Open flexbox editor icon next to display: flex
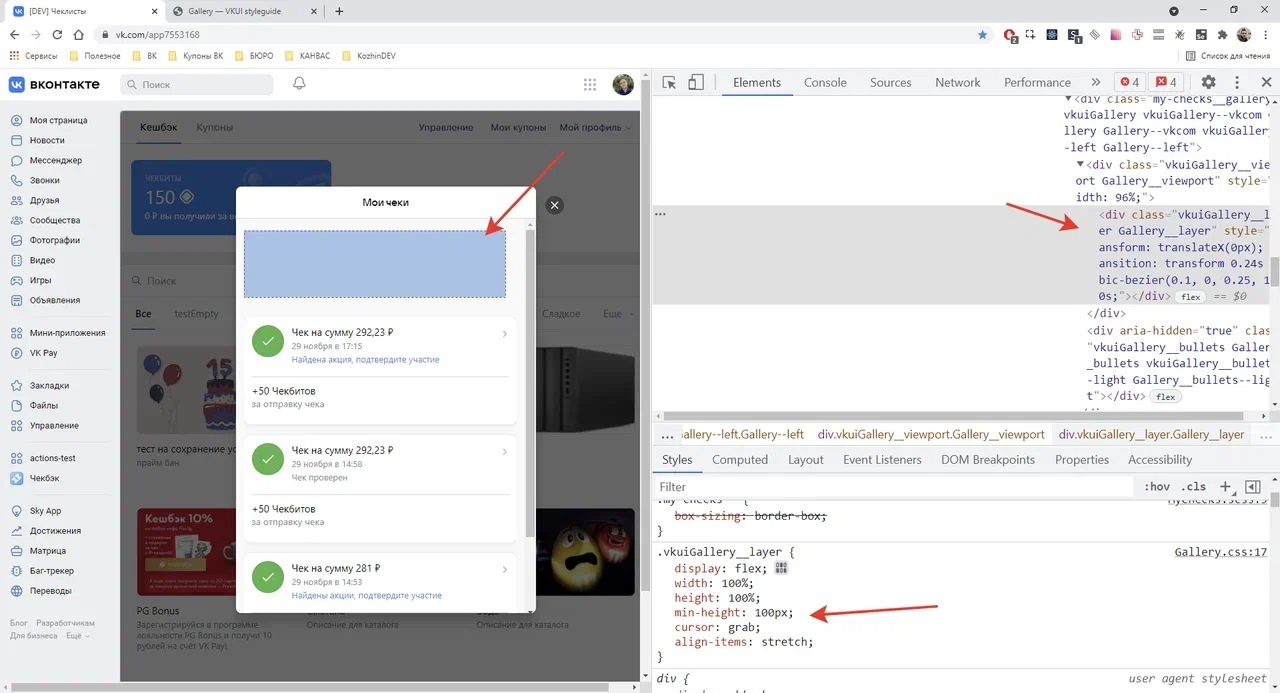This screenshot has width=1280, height=693. (781, 568)
